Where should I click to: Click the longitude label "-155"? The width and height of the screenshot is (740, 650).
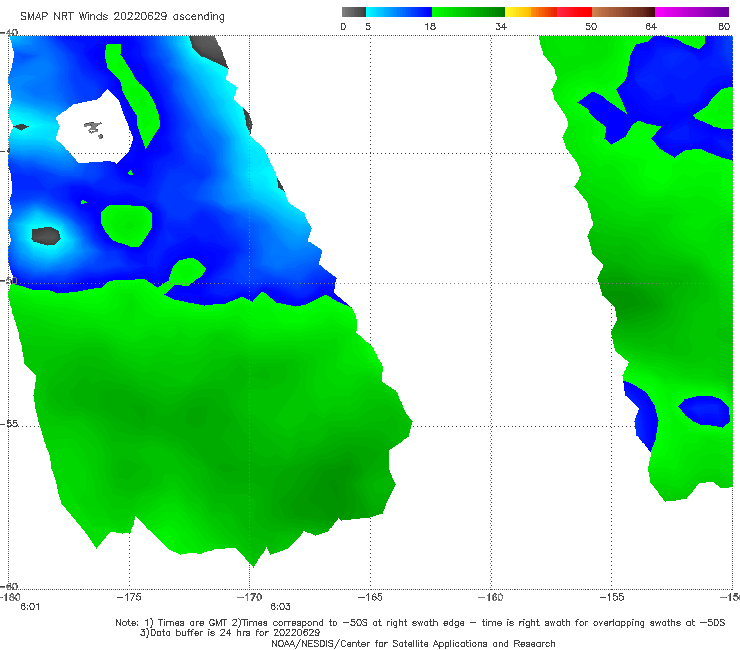[612, 597]
